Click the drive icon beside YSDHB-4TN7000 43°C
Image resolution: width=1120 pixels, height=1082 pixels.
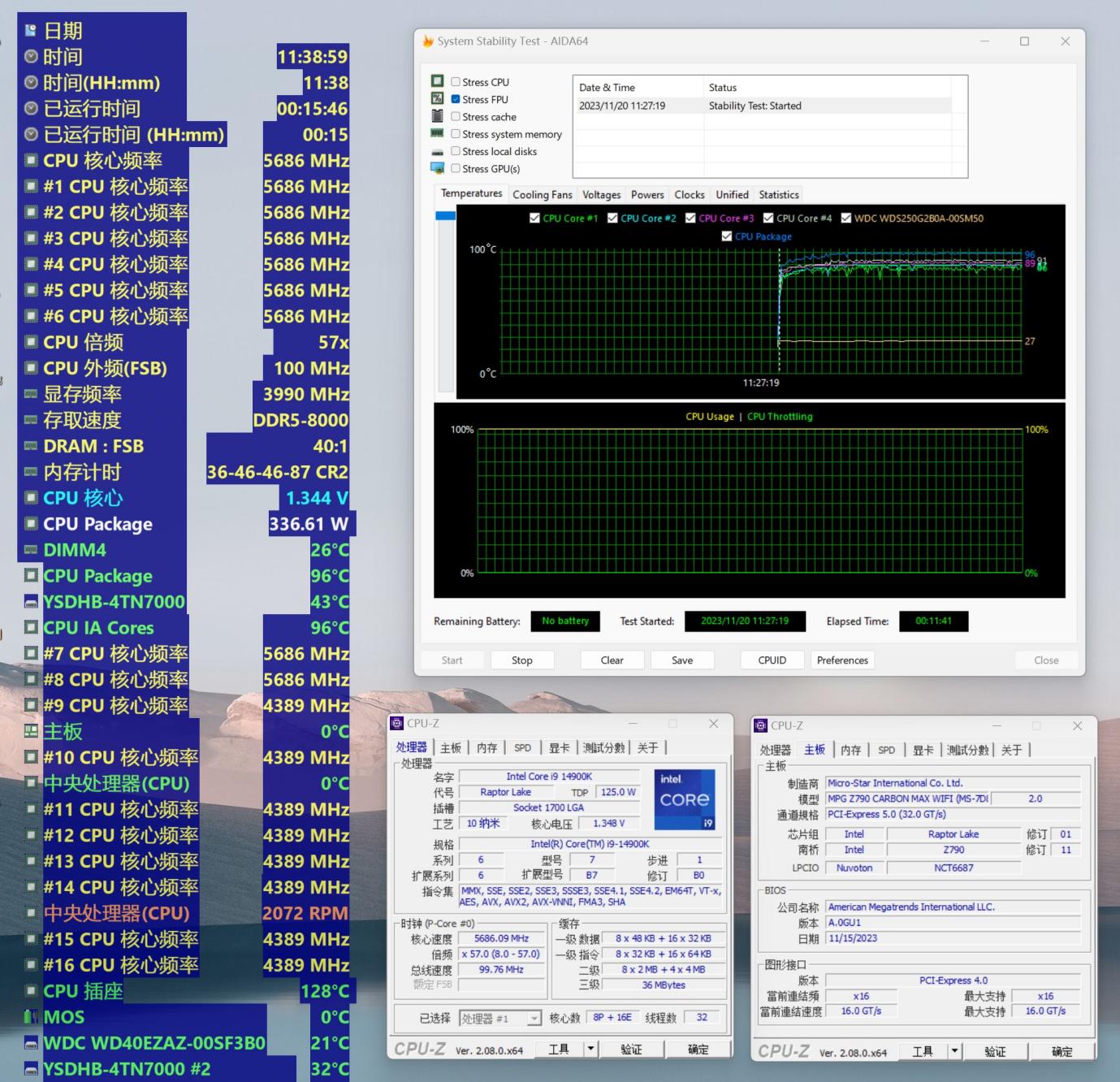pyautogui.click(x=31, y=602)
